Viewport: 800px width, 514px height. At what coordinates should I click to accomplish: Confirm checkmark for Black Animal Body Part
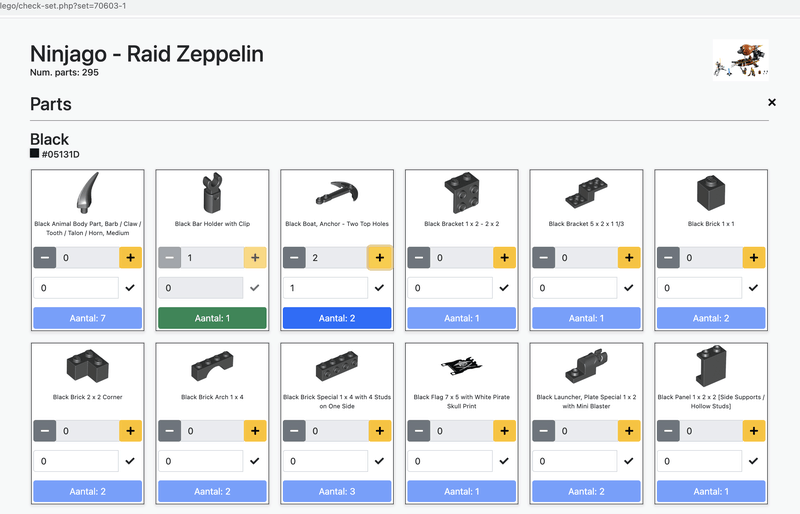tap(130, 288)
